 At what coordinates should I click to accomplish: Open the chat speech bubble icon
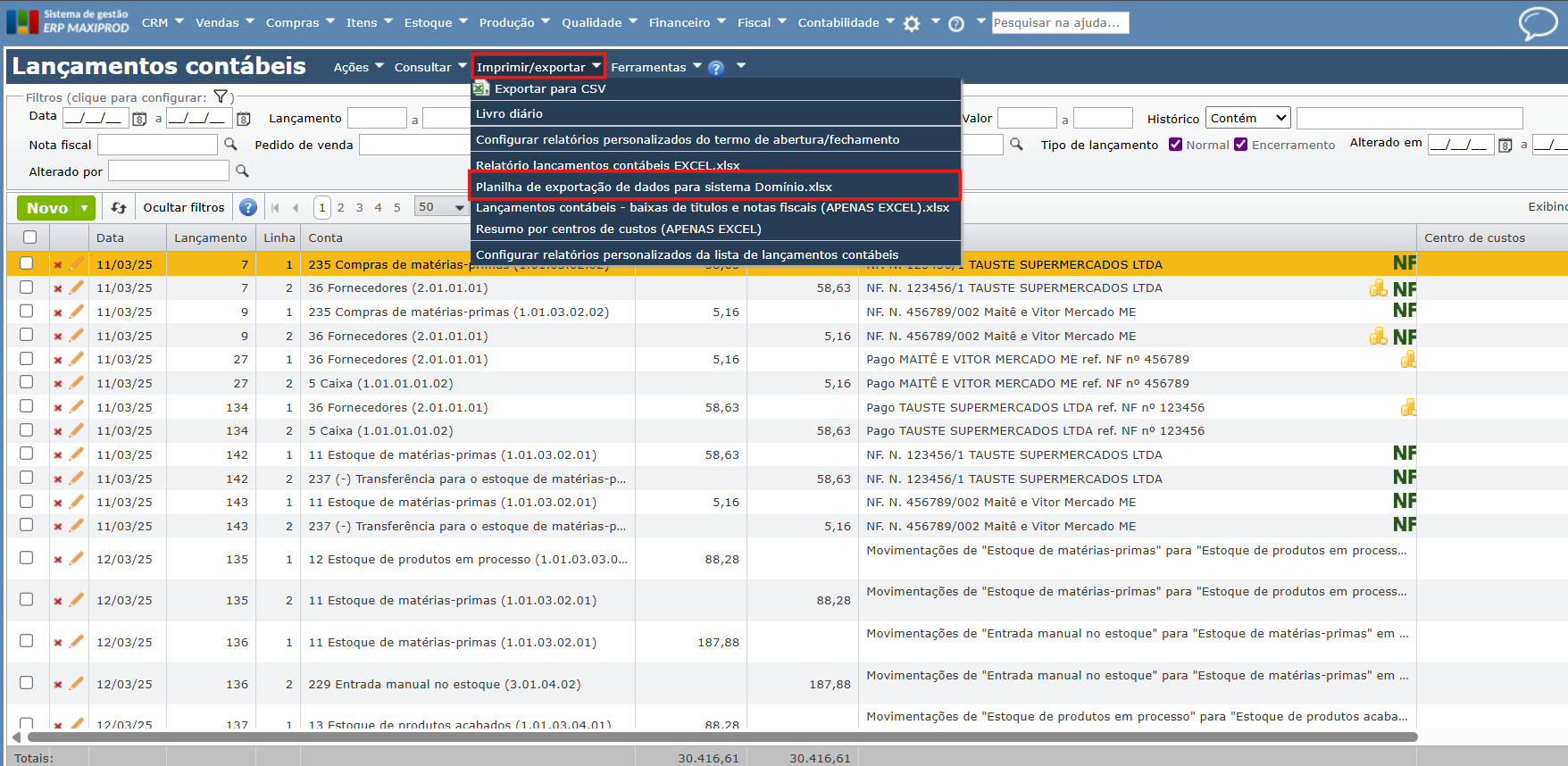point(1538,23)
